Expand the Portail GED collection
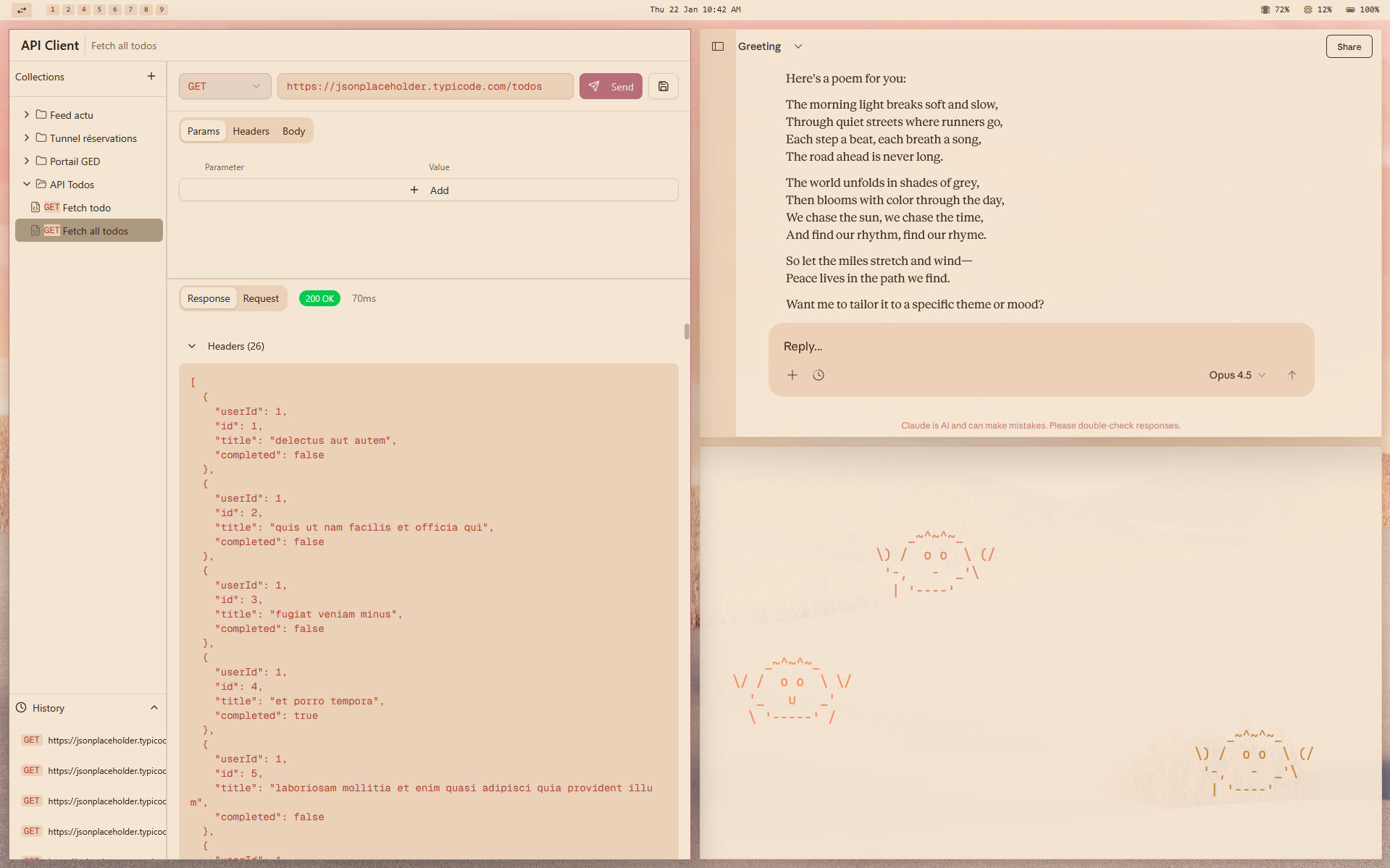The height and width of the screenshot is (868, 1390). click(27, 161)
